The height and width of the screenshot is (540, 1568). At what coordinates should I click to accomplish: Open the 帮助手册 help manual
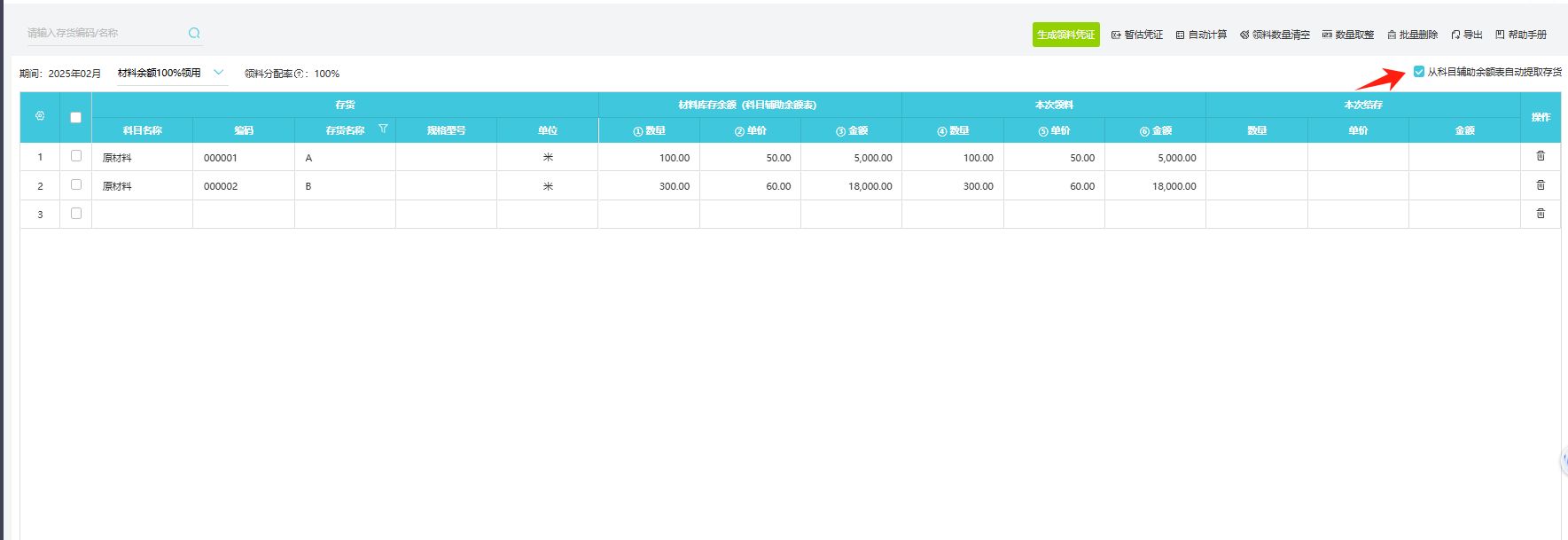click(x=1521, y=35)
